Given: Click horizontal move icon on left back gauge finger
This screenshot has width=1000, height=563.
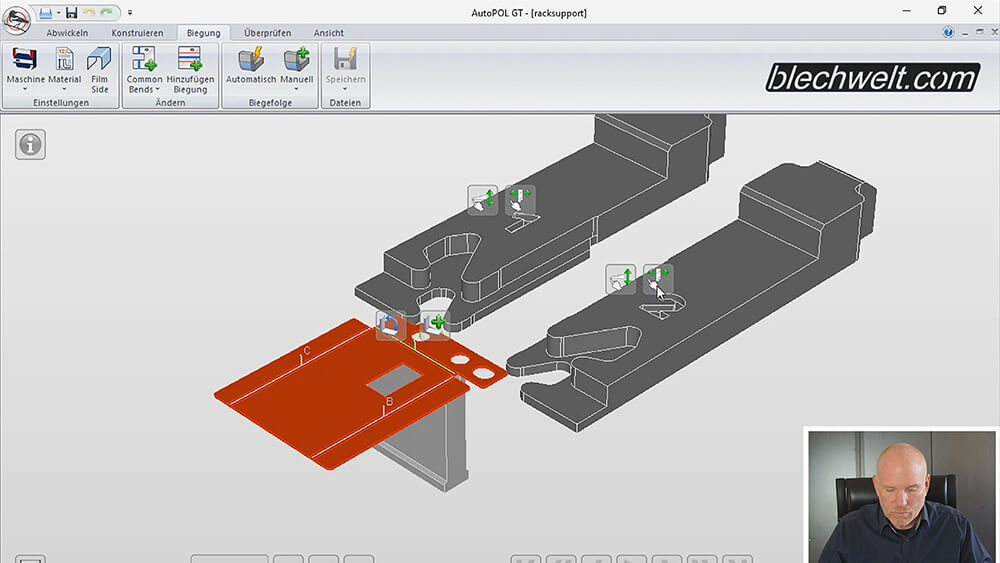Looking at the screenshot, I should 519,200.
